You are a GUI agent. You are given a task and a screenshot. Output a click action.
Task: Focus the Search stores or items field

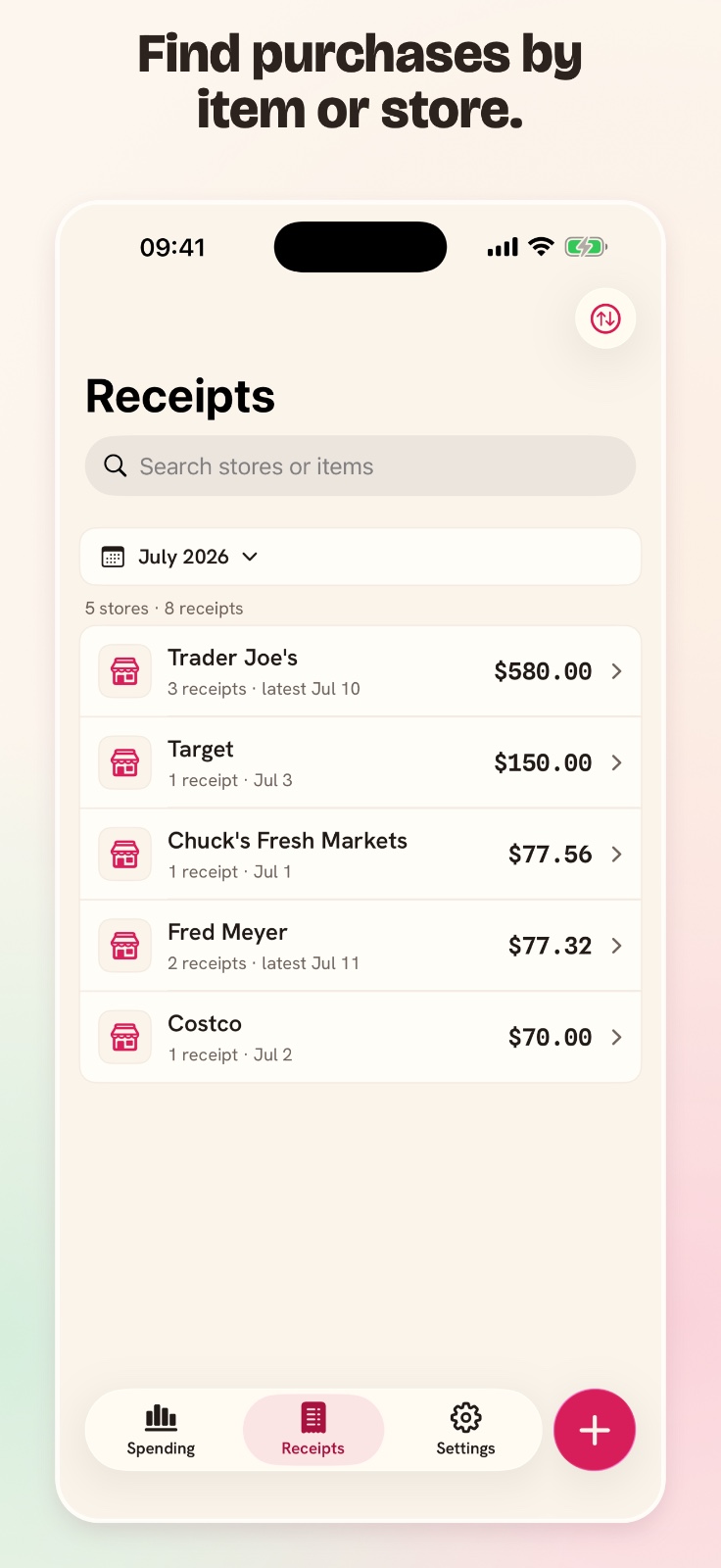click(x=360, y=465)
